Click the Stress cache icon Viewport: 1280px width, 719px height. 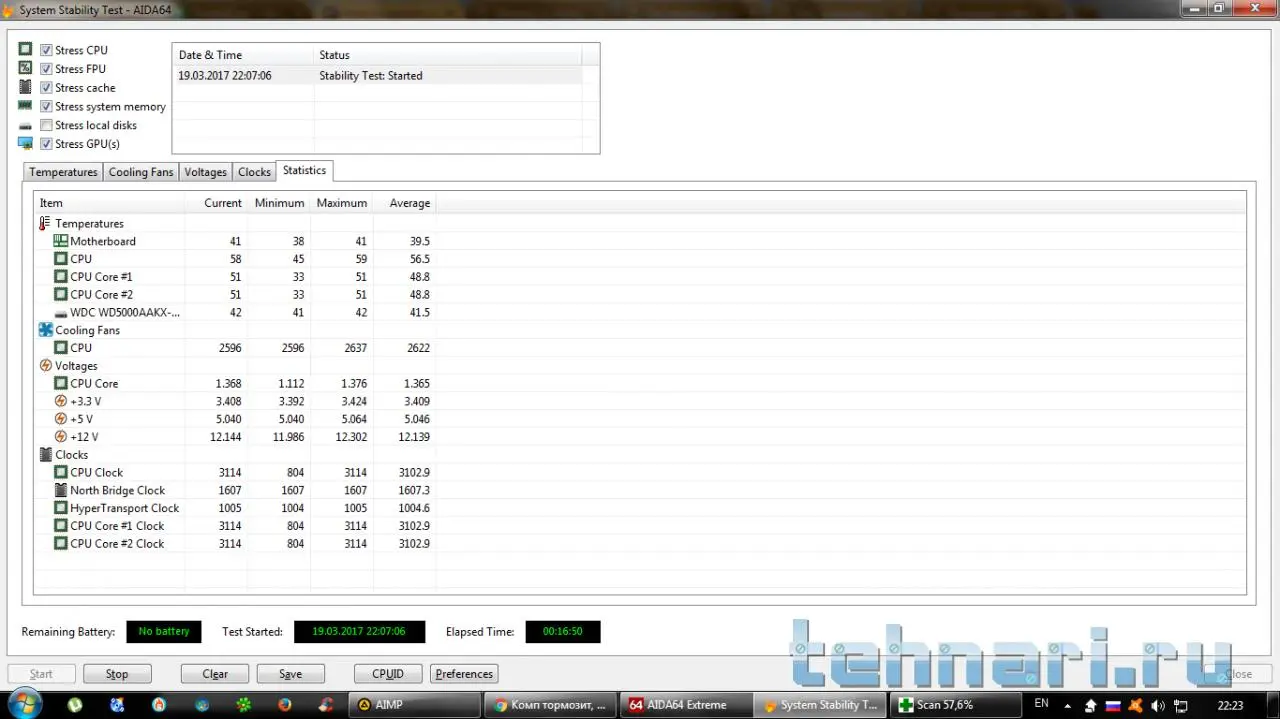click(25, 87)
